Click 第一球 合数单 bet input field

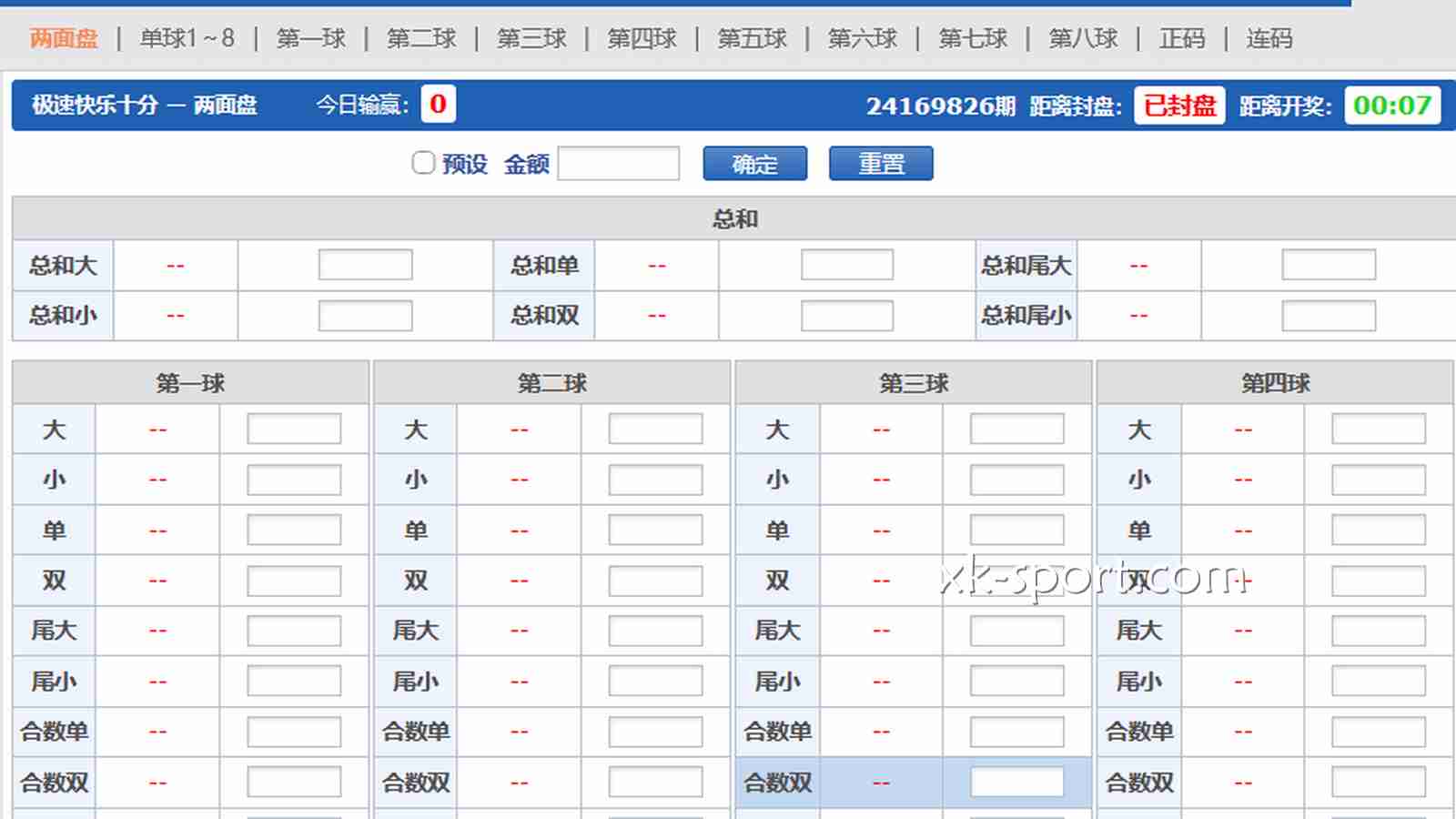[x=294, y=732]
